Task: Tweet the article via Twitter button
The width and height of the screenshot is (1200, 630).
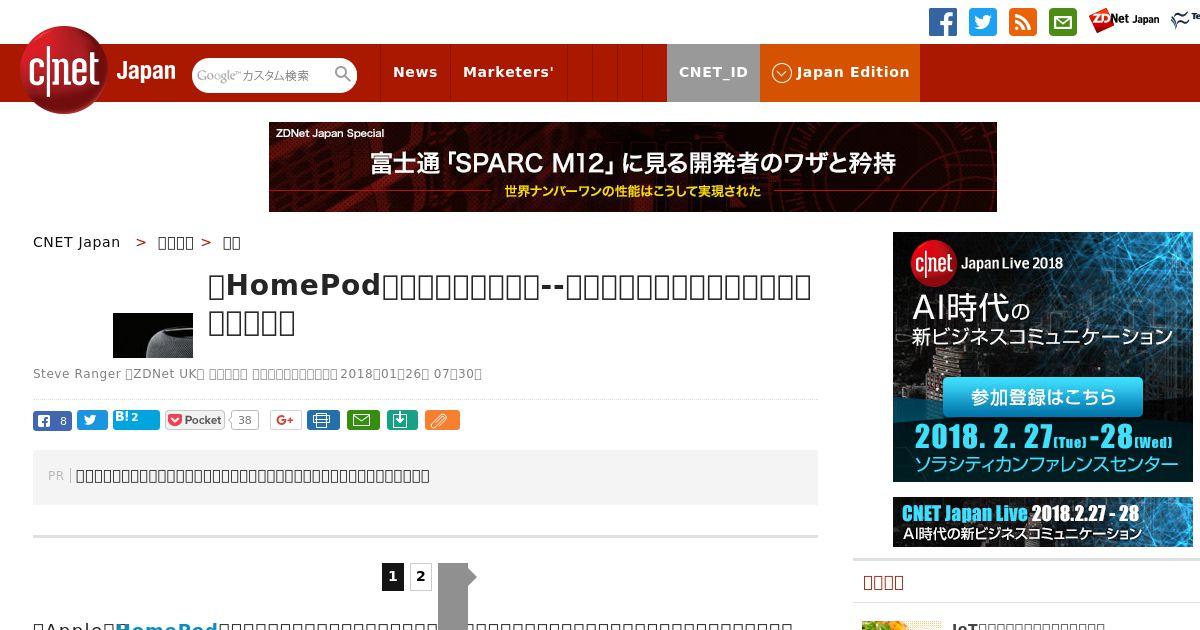Action: pyautogui.click(x=92, y=421)
